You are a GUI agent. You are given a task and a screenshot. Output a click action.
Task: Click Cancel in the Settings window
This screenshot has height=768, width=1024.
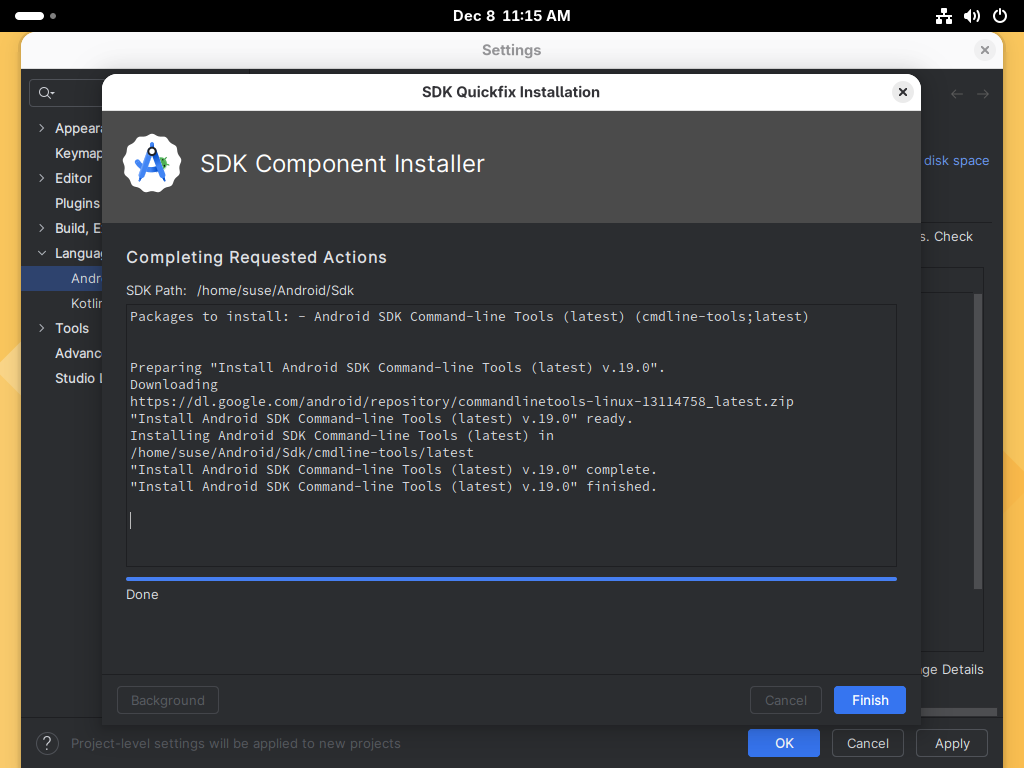click(x=867, y=743)
